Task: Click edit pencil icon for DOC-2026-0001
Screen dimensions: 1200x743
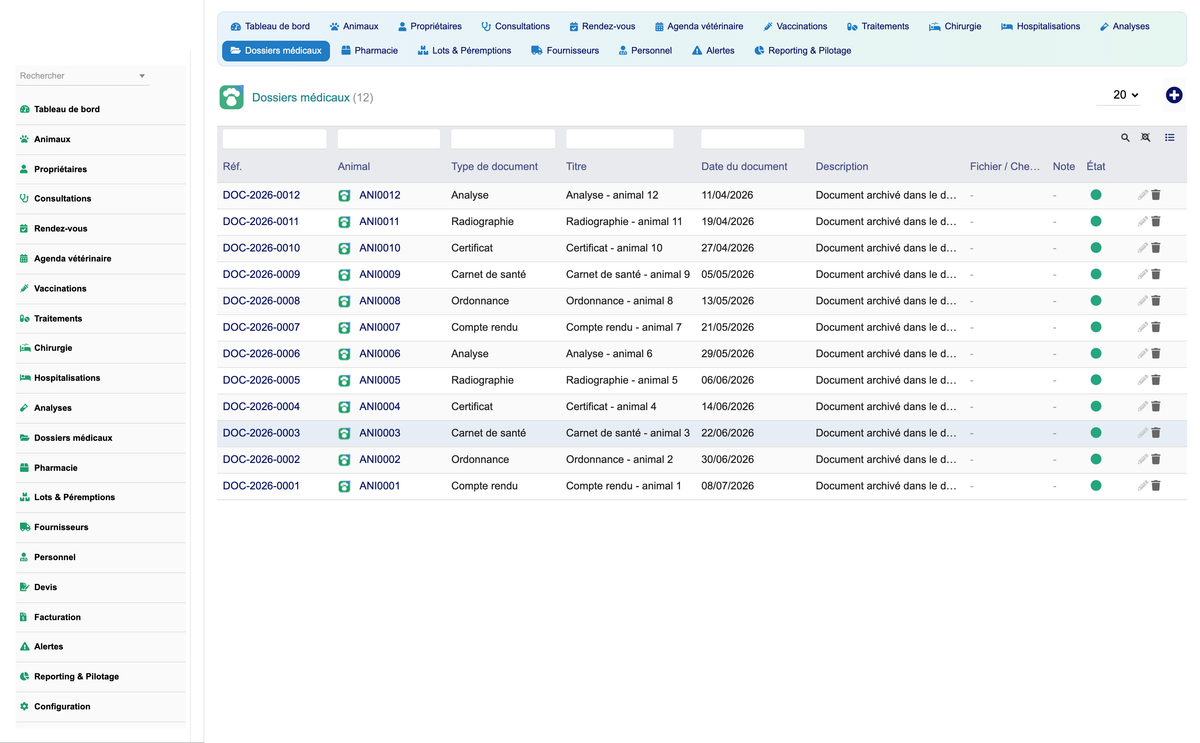Action: [1143, 486]
